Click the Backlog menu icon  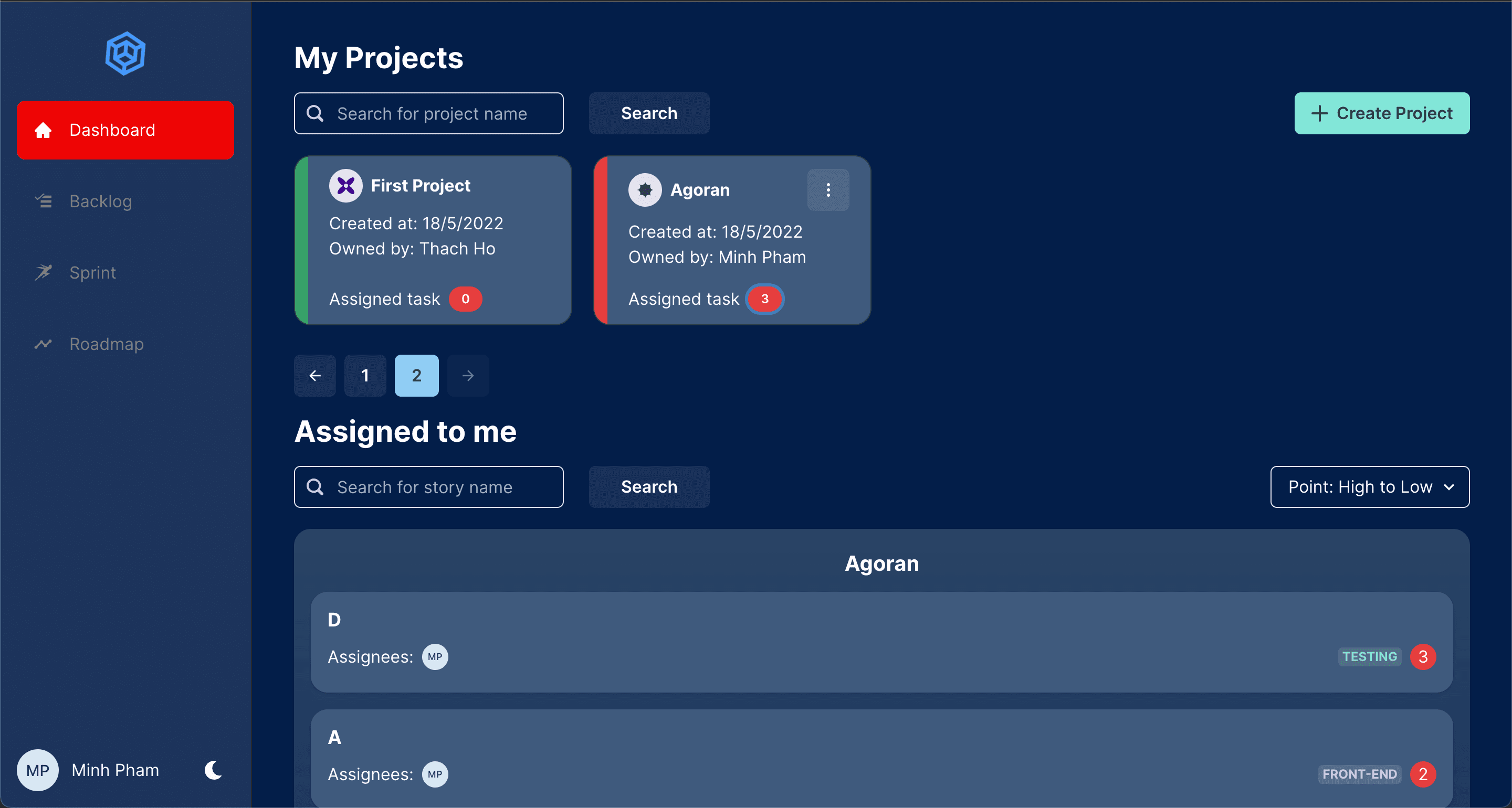(44, 201)
